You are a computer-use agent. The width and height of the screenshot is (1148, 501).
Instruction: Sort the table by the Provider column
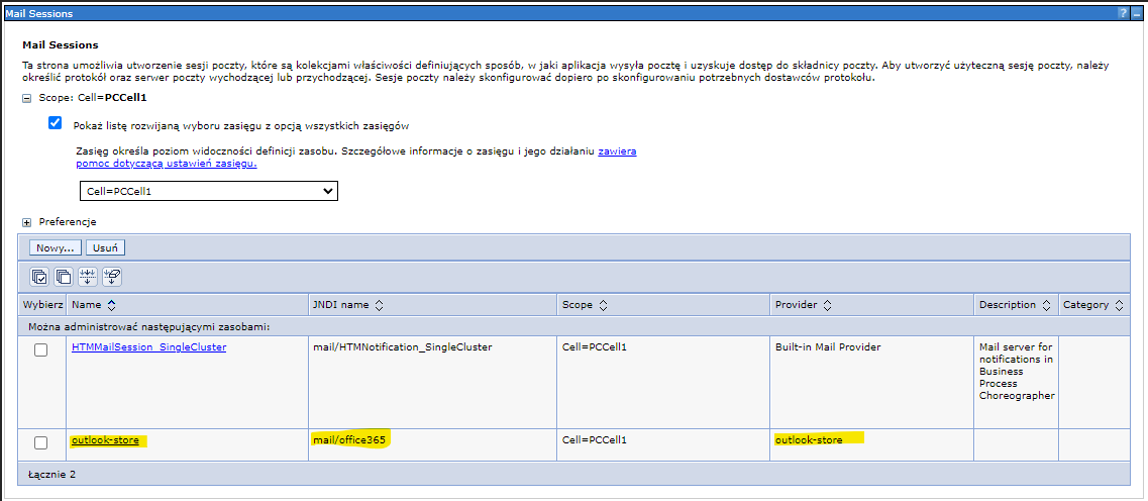(x=827, y=305)
